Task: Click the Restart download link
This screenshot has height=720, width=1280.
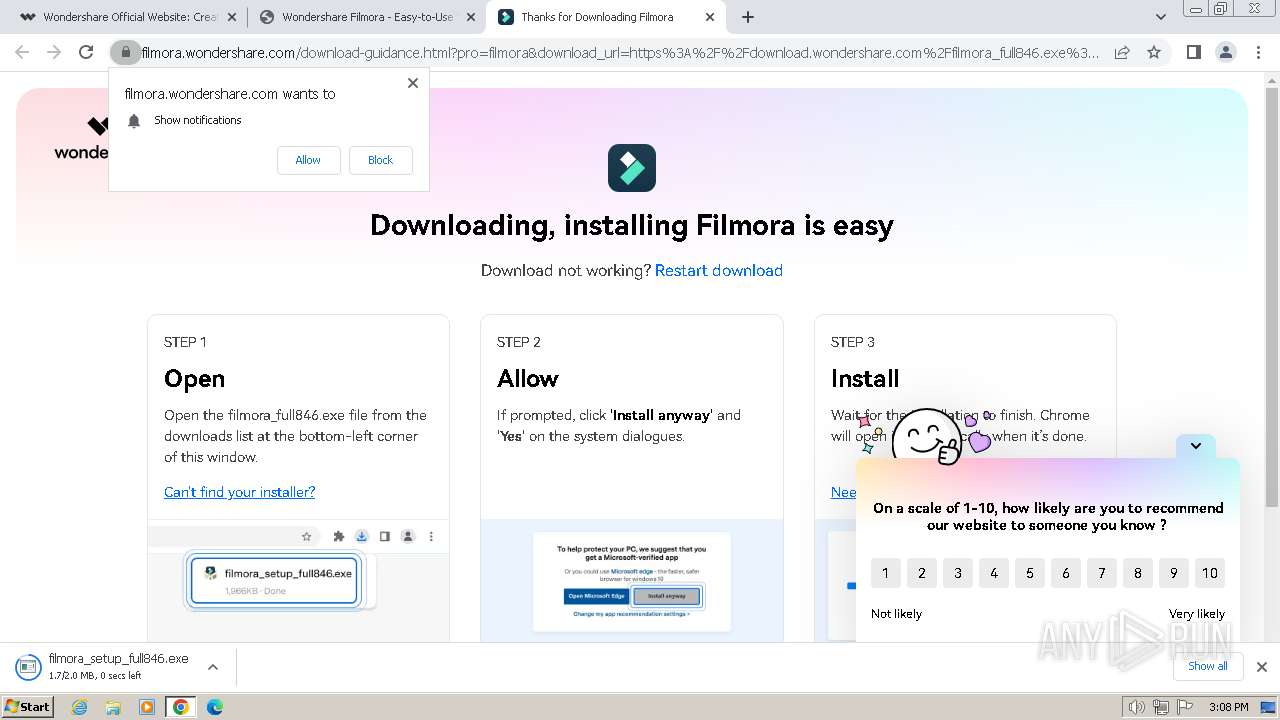Action: 718,270
